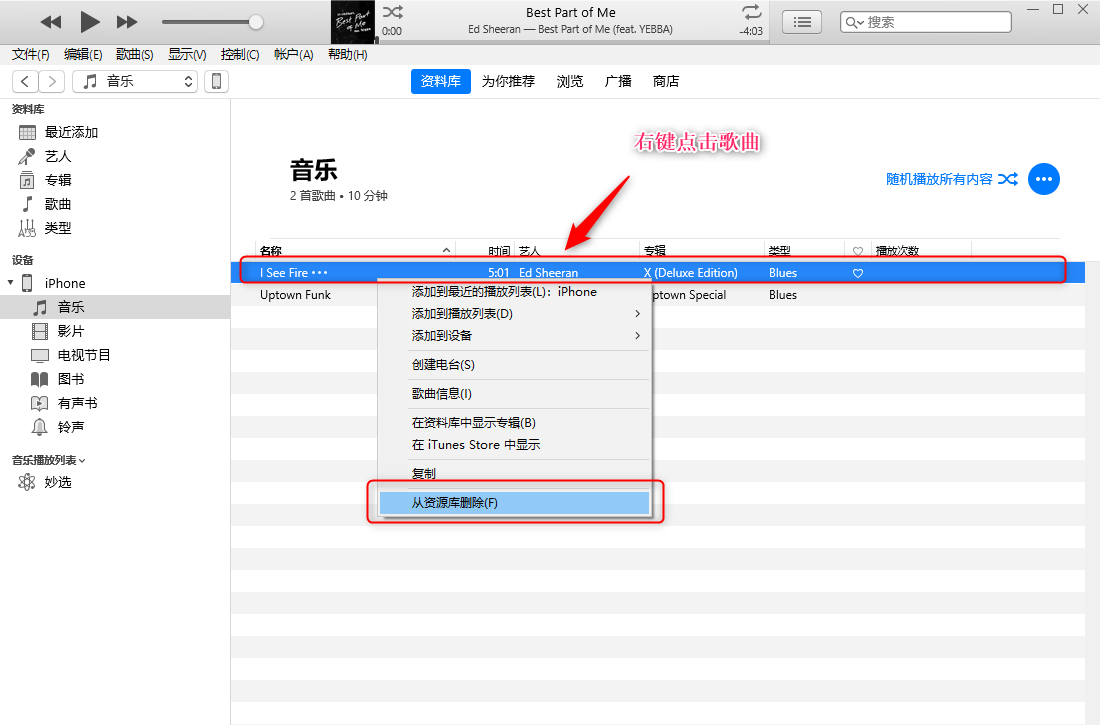The image size is (1100, 725).
Task: Choose 在 iTunes Store 中显示
Action: [514, 444]
